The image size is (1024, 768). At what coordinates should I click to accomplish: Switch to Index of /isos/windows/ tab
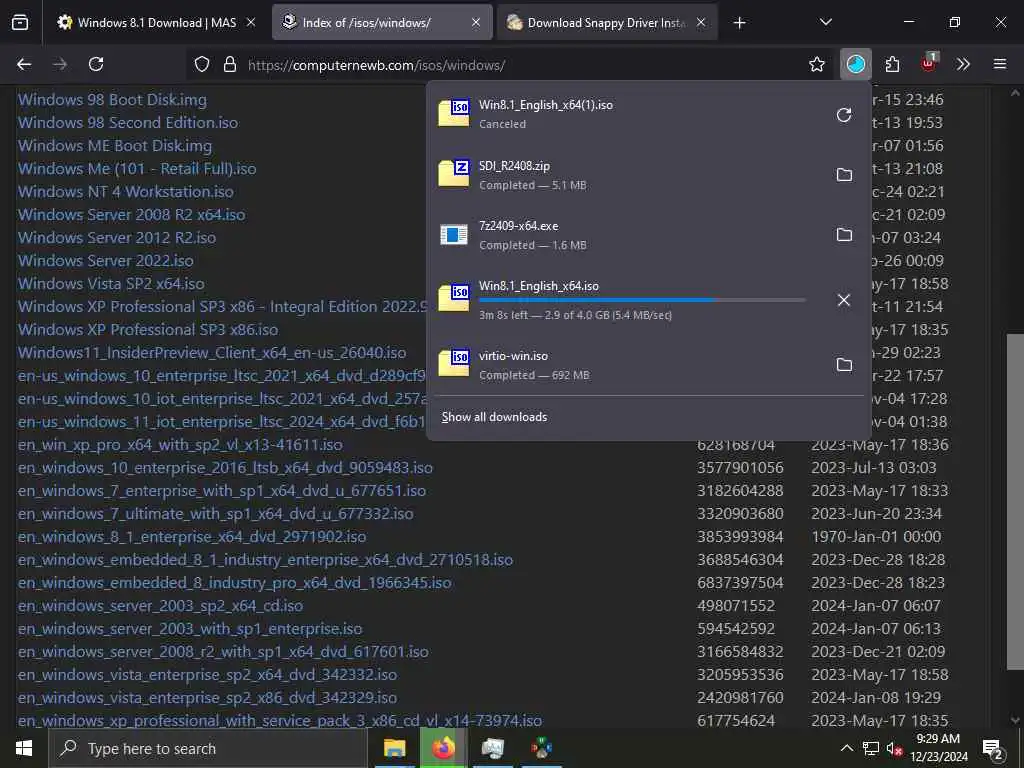tap(382, 23)
